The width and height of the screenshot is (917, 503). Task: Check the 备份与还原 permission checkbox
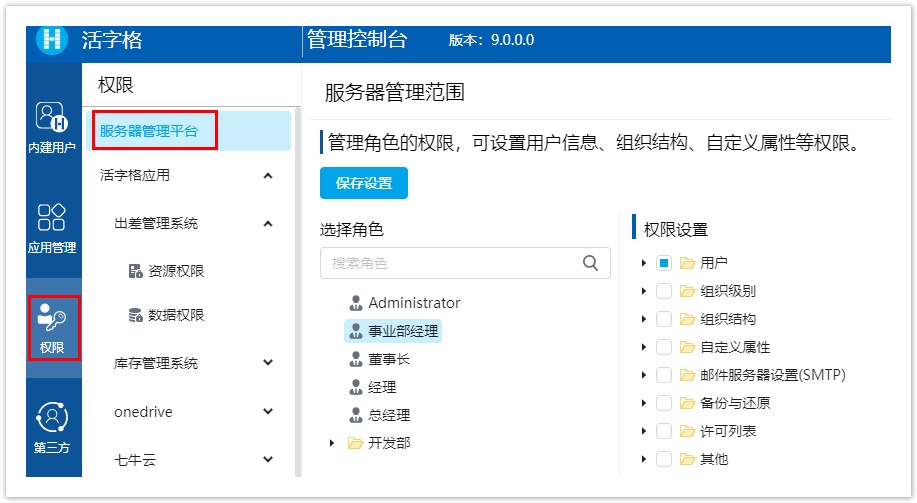point(663,403)
